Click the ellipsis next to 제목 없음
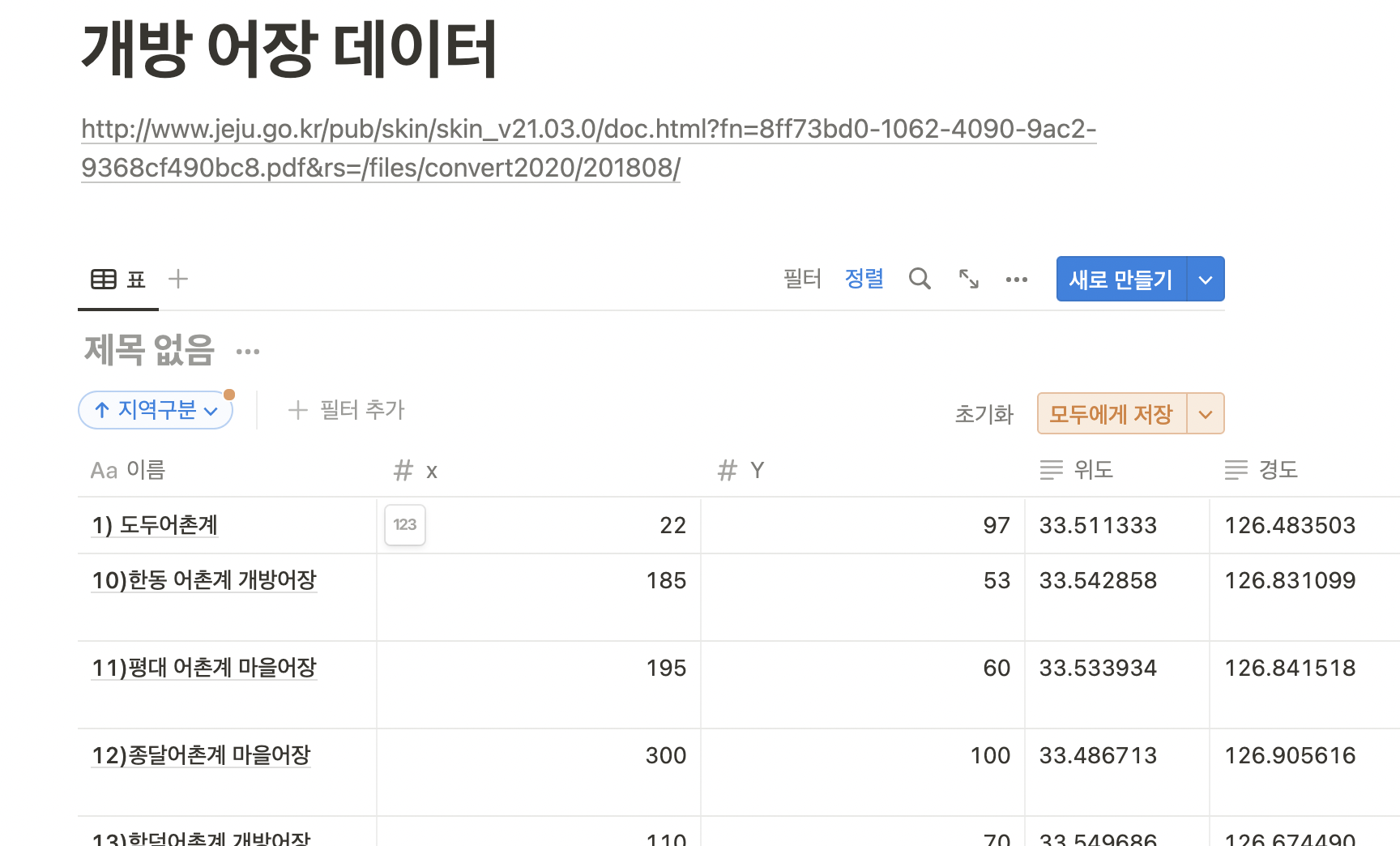This screenshot has height=846, width=1400. (x=248, y=352)
